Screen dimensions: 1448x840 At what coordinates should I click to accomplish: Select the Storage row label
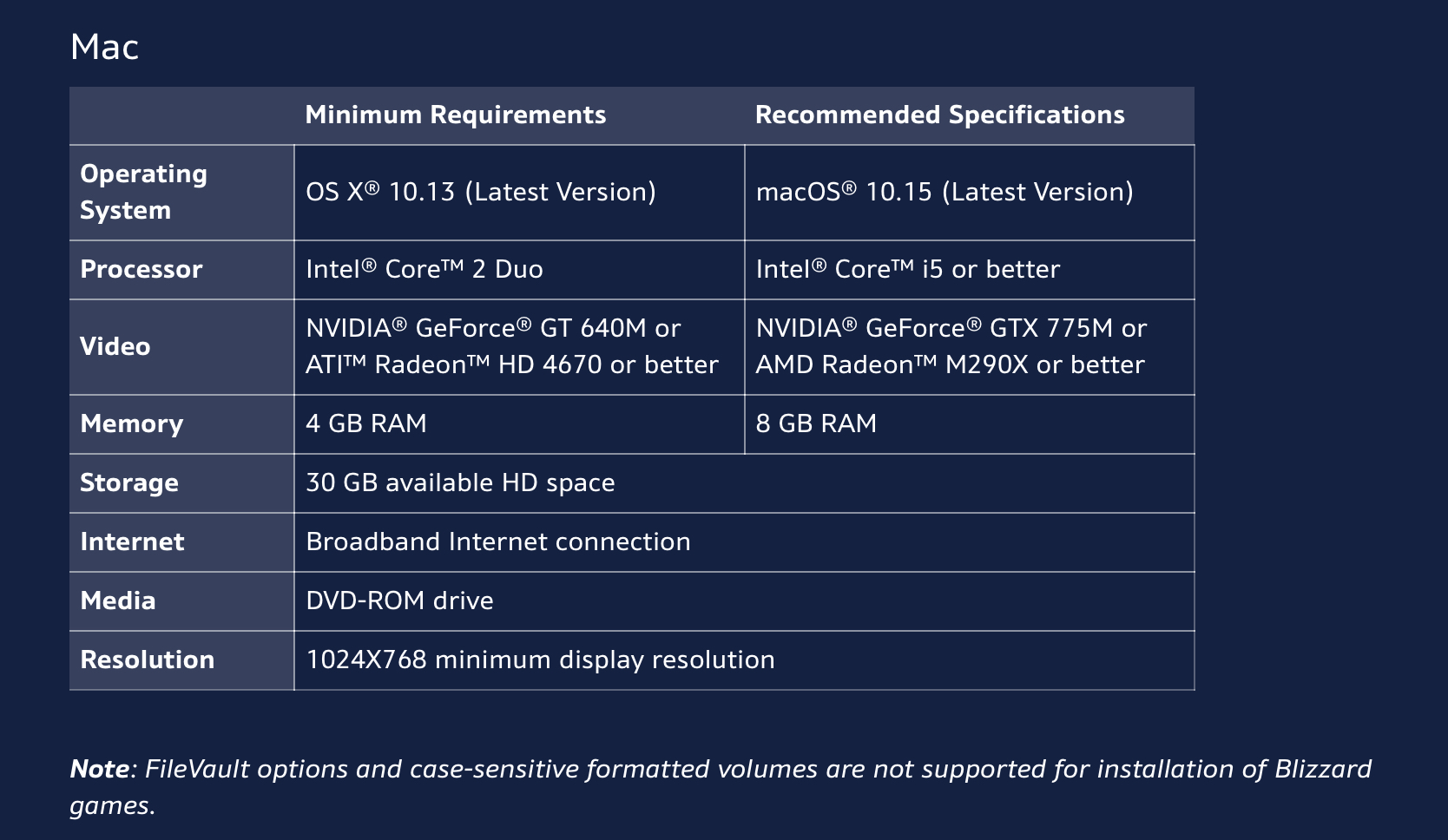tap(128, 483)
